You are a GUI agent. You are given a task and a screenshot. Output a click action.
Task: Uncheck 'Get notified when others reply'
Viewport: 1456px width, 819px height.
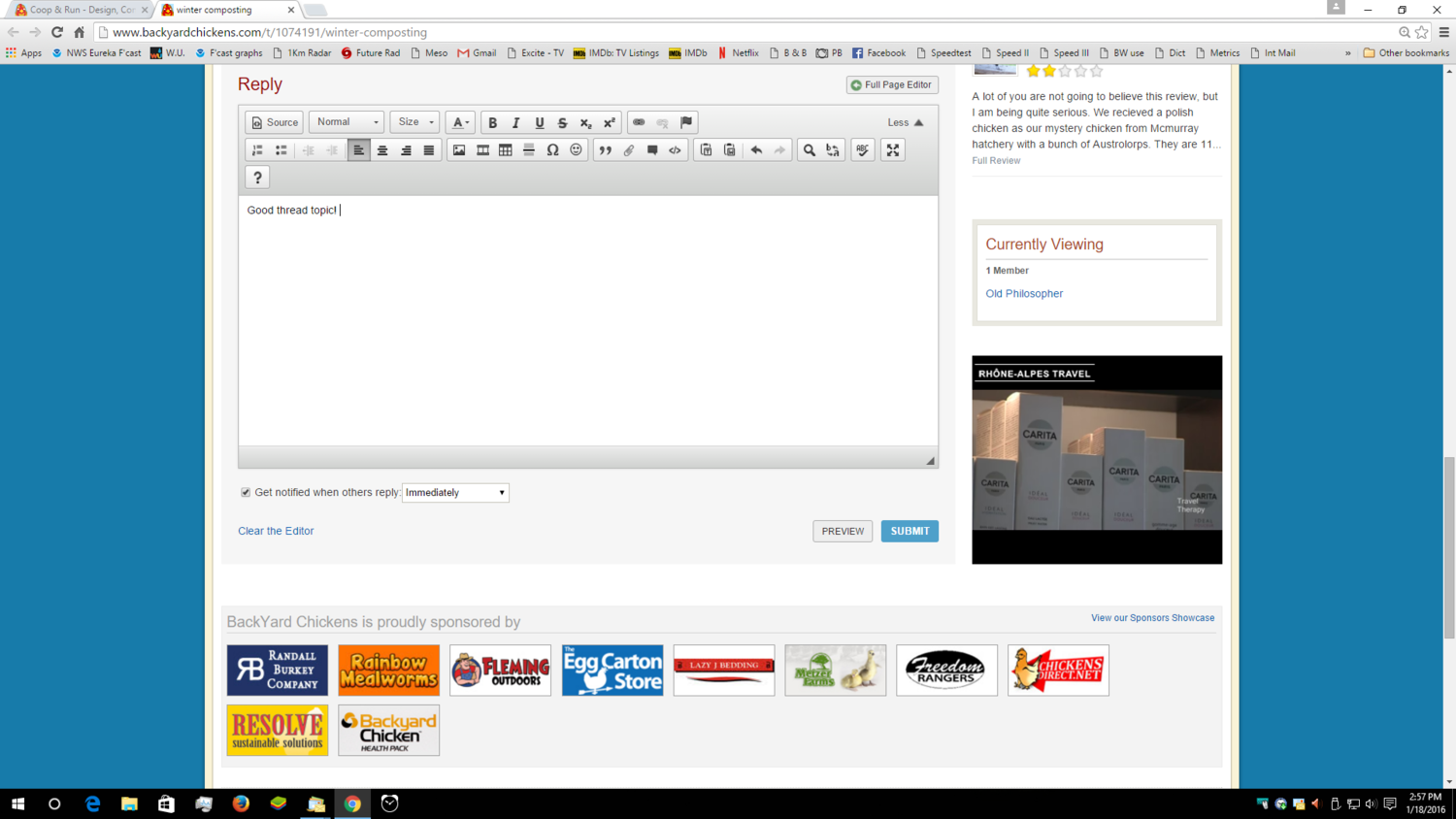click(x=246, y=493)
